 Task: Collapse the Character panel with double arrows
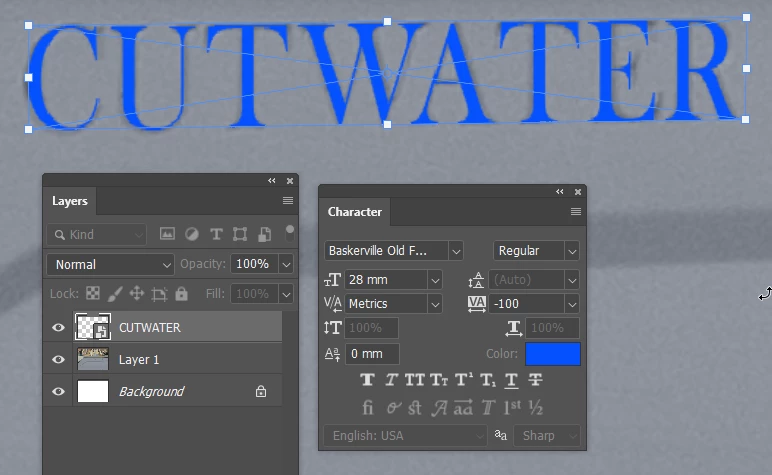(560, 191)
